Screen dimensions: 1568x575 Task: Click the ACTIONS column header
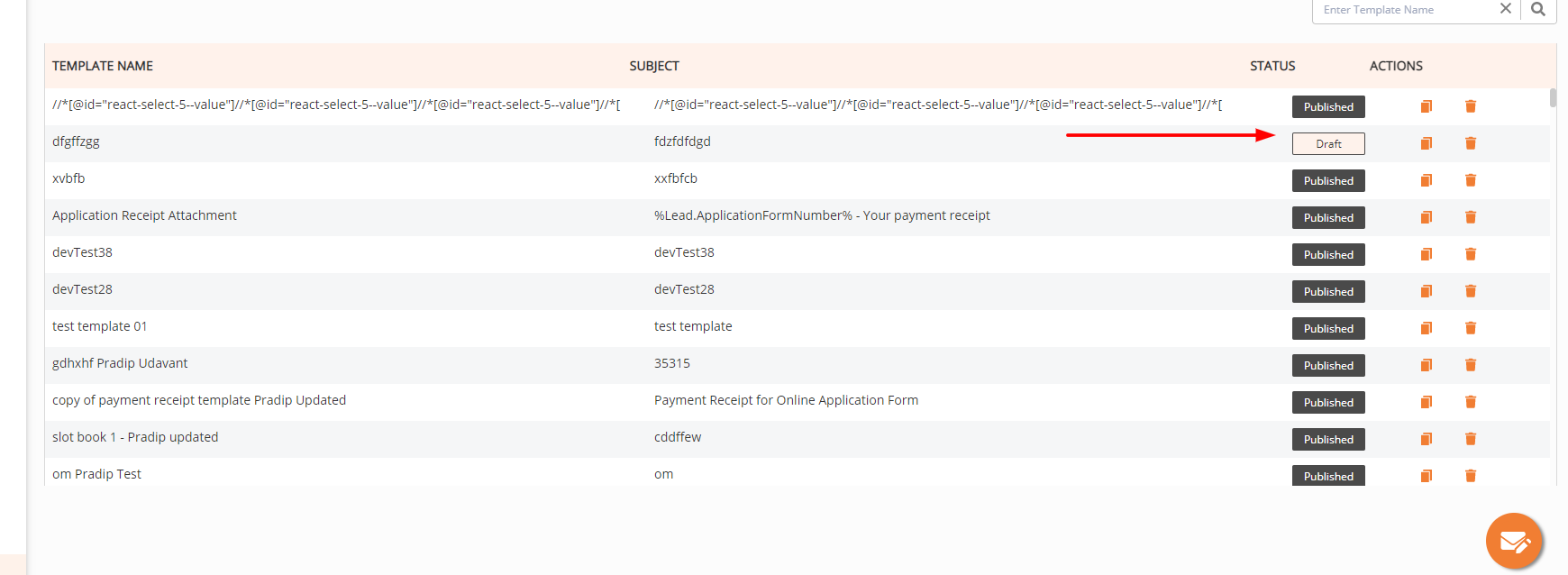[x=1396, y=66]
